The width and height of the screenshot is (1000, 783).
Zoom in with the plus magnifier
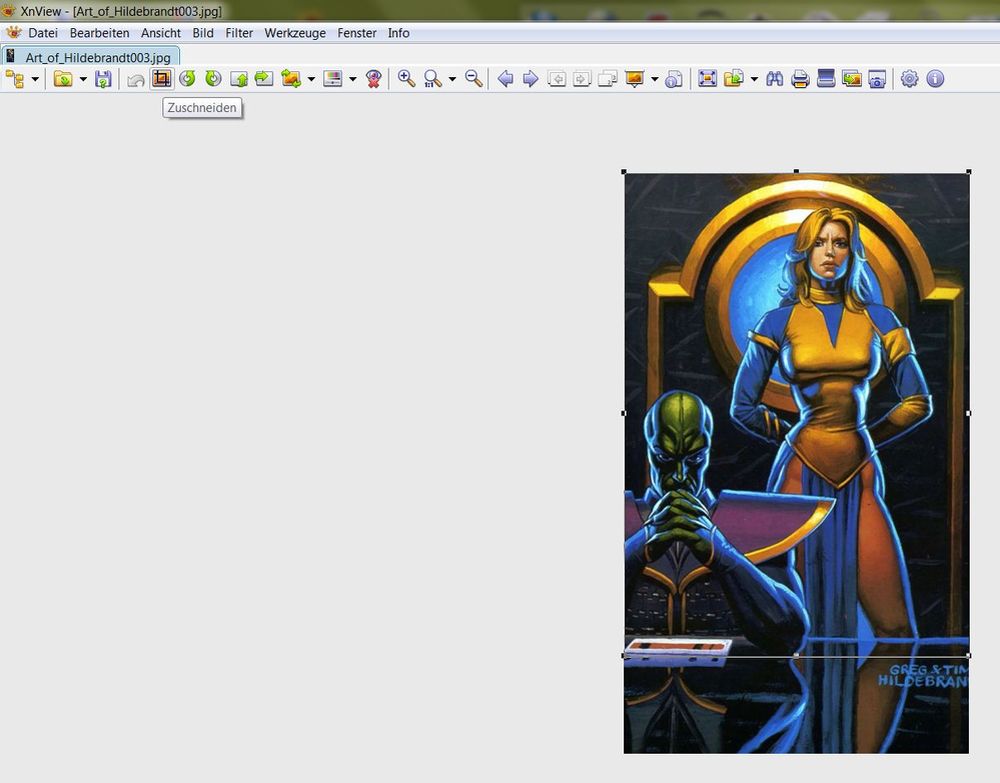pos(406,79)
